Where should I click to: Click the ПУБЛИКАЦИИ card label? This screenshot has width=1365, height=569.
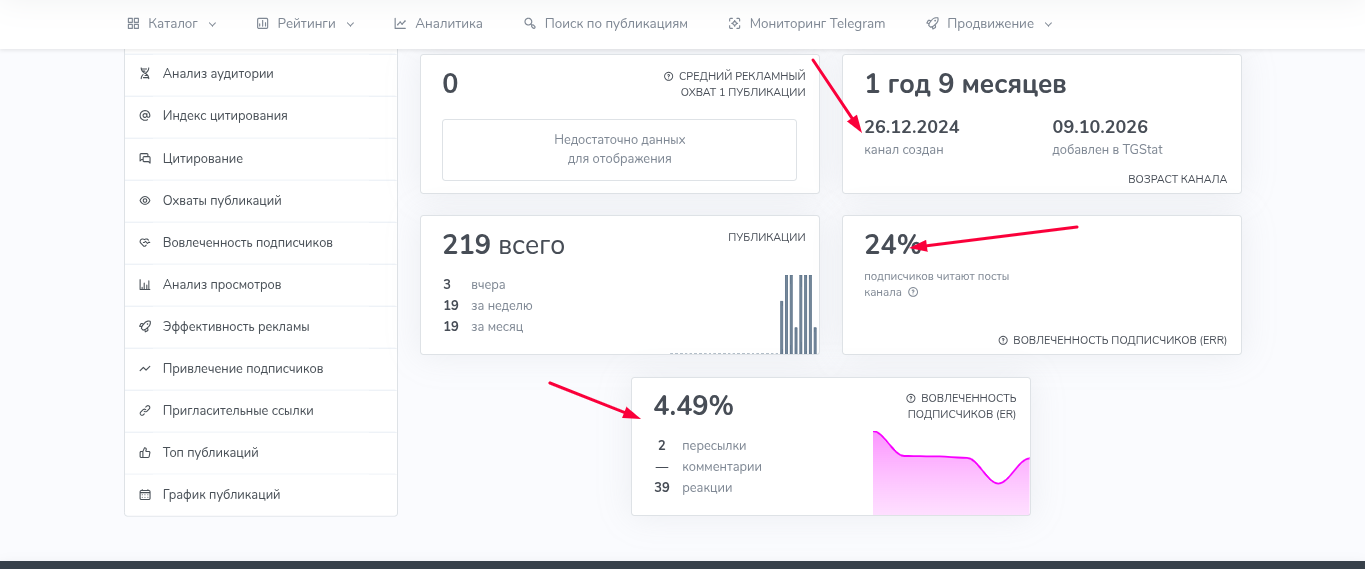(x=767, y=237)
